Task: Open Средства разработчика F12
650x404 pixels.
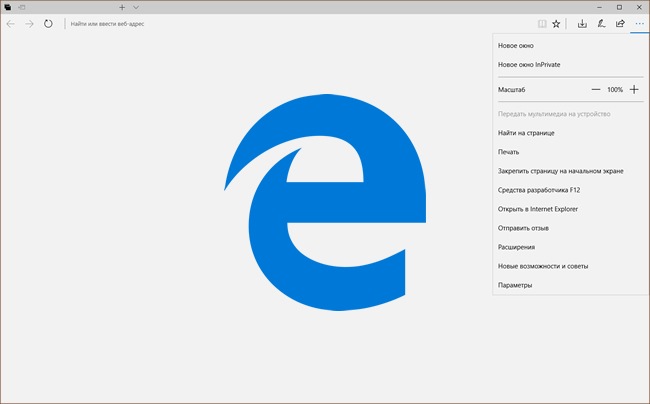Action: [568, 190]
